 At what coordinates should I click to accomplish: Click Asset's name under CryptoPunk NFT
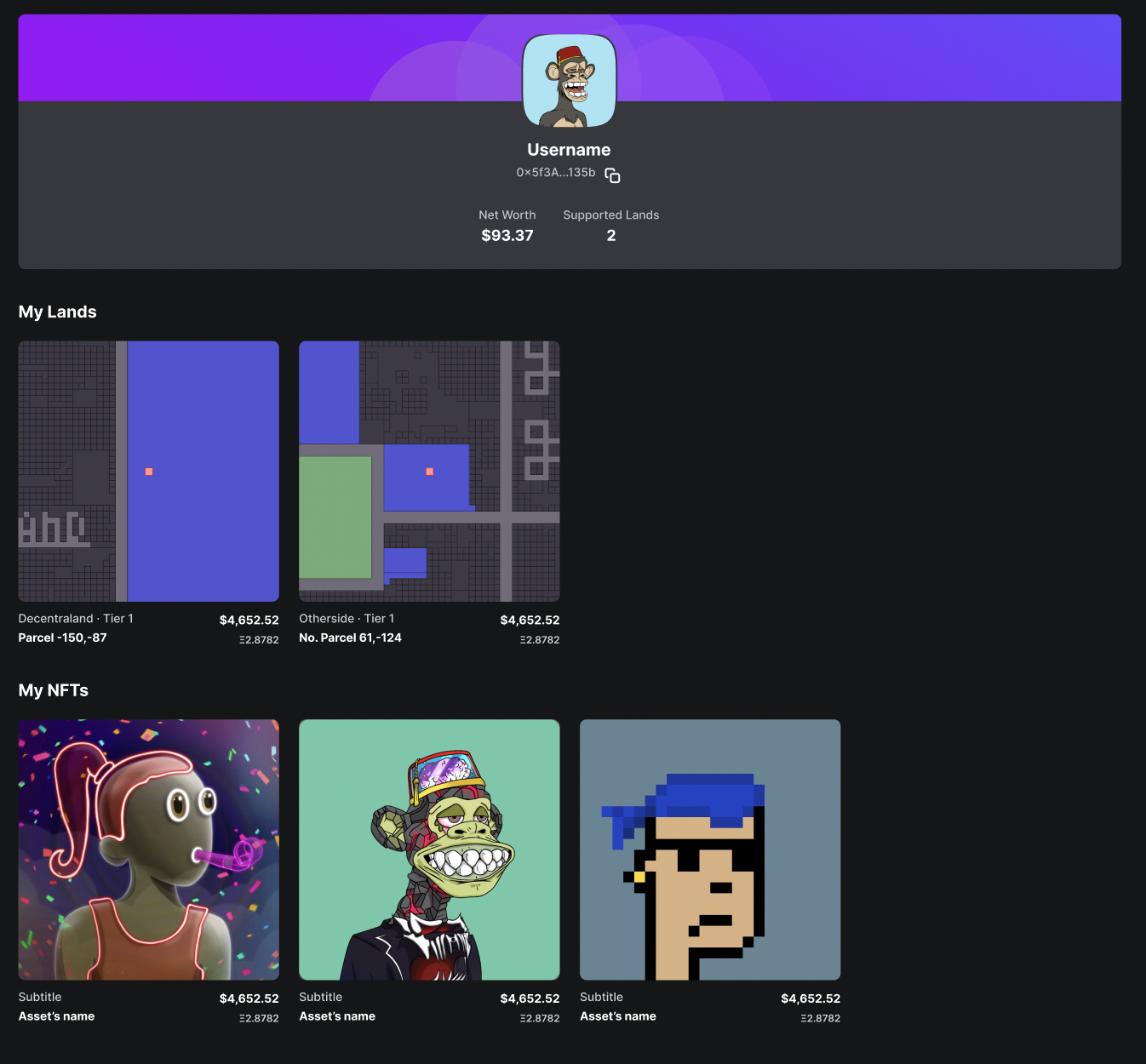click(618, 1016)
